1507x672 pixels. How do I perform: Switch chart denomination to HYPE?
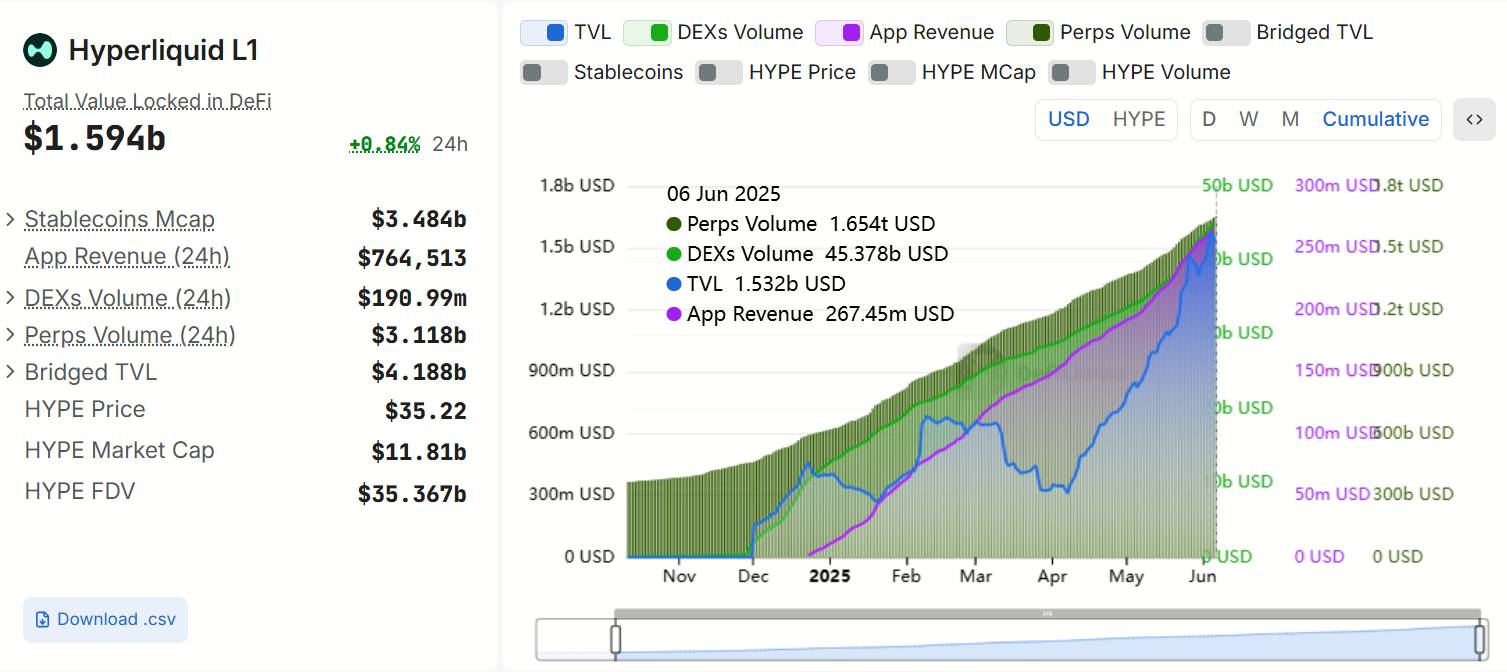[1139, 119]
